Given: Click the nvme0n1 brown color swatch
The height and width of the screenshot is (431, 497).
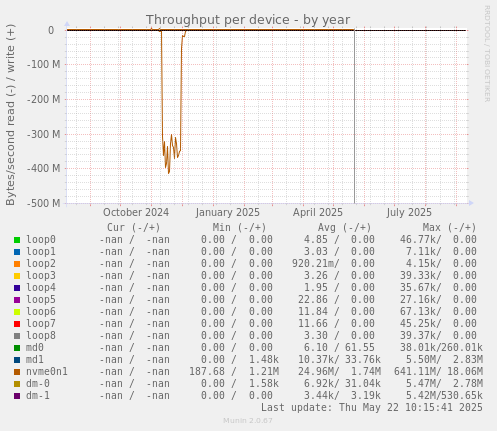Looking at the screenshot, I should pyautogui.click(x=17, y=372).
